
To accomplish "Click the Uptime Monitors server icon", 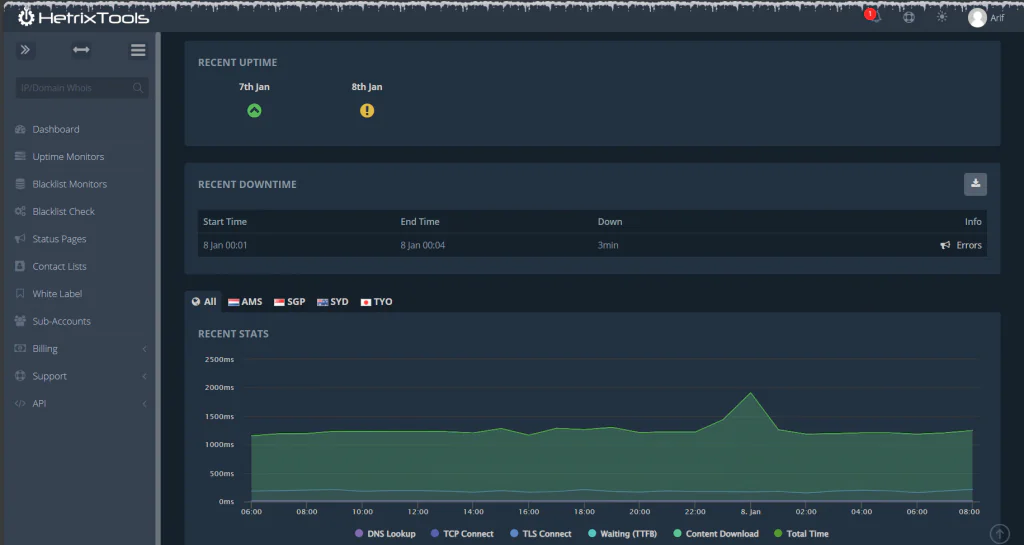I will point(20,157).
